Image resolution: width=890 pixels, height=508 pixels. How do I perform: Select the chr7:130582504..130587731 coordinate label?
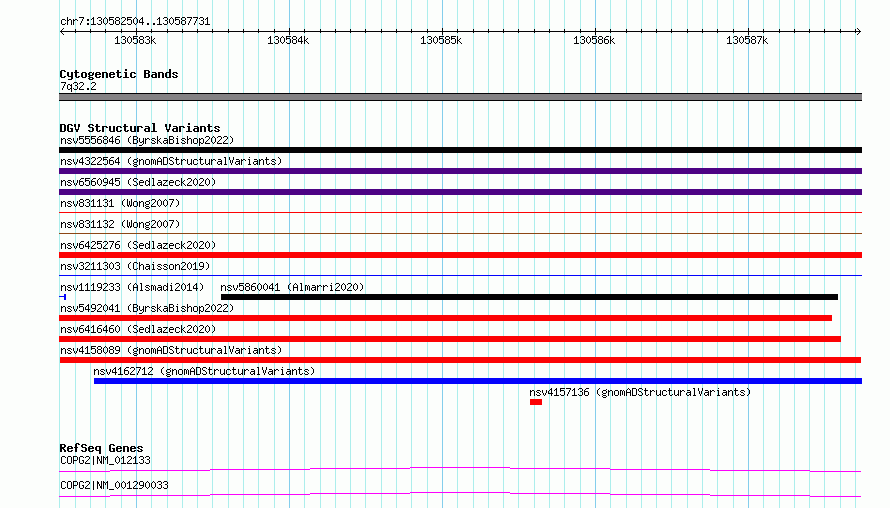(135, 21)
